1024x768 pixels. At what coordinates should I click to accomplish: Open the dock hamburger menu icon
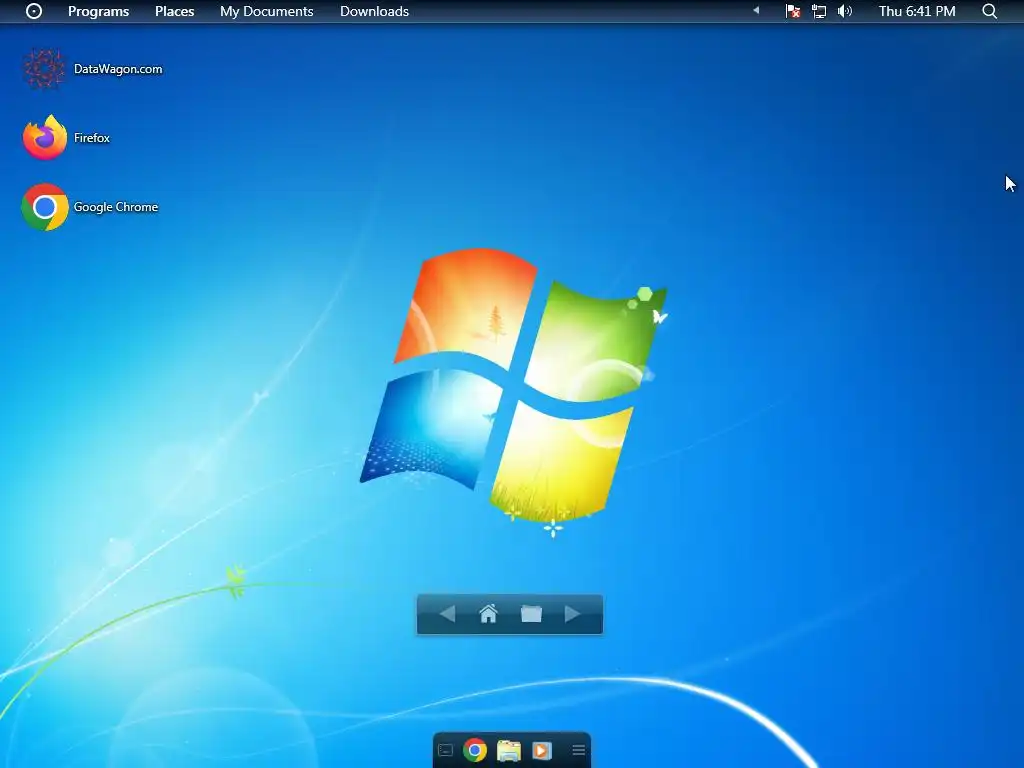[x=579, y=750]
